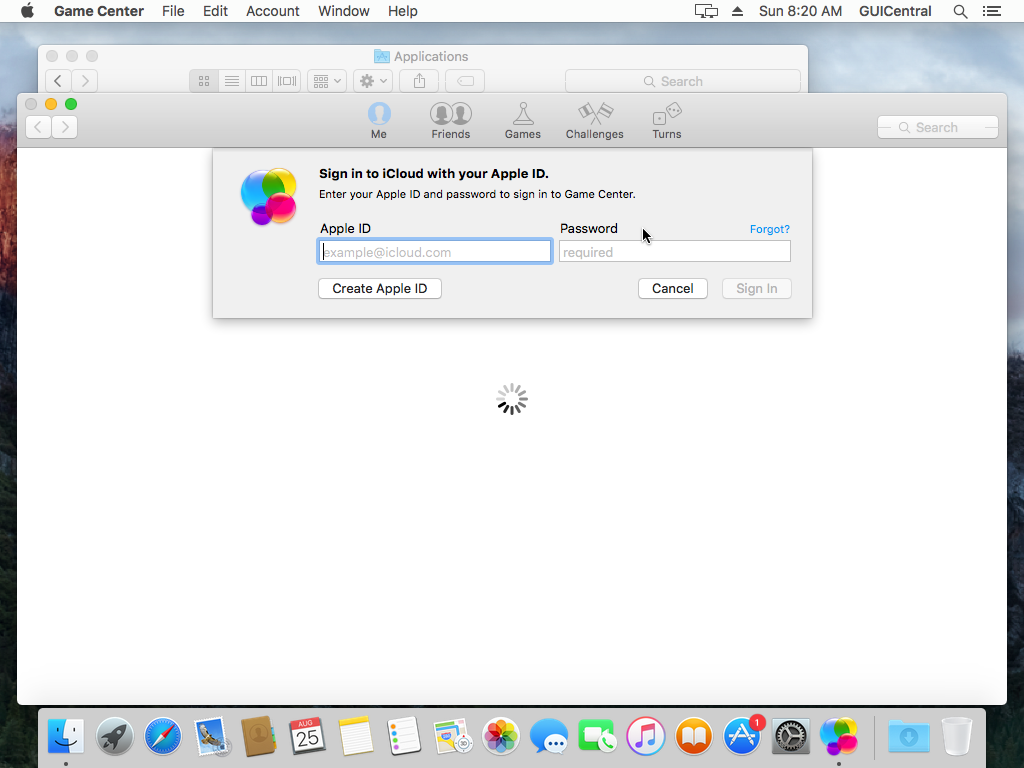Screen dimensions: 1024x768
Task: Switch Finder to icon view
Action: [x=204, y=81]
